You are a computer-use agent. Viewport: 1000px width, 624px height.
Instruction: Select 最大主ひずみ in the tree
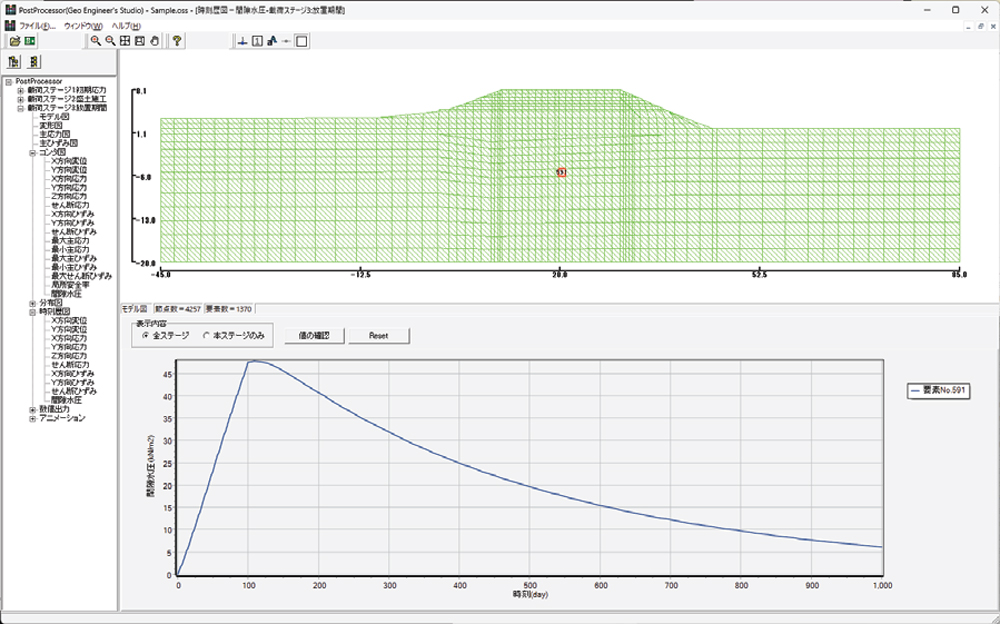point(74,259)
